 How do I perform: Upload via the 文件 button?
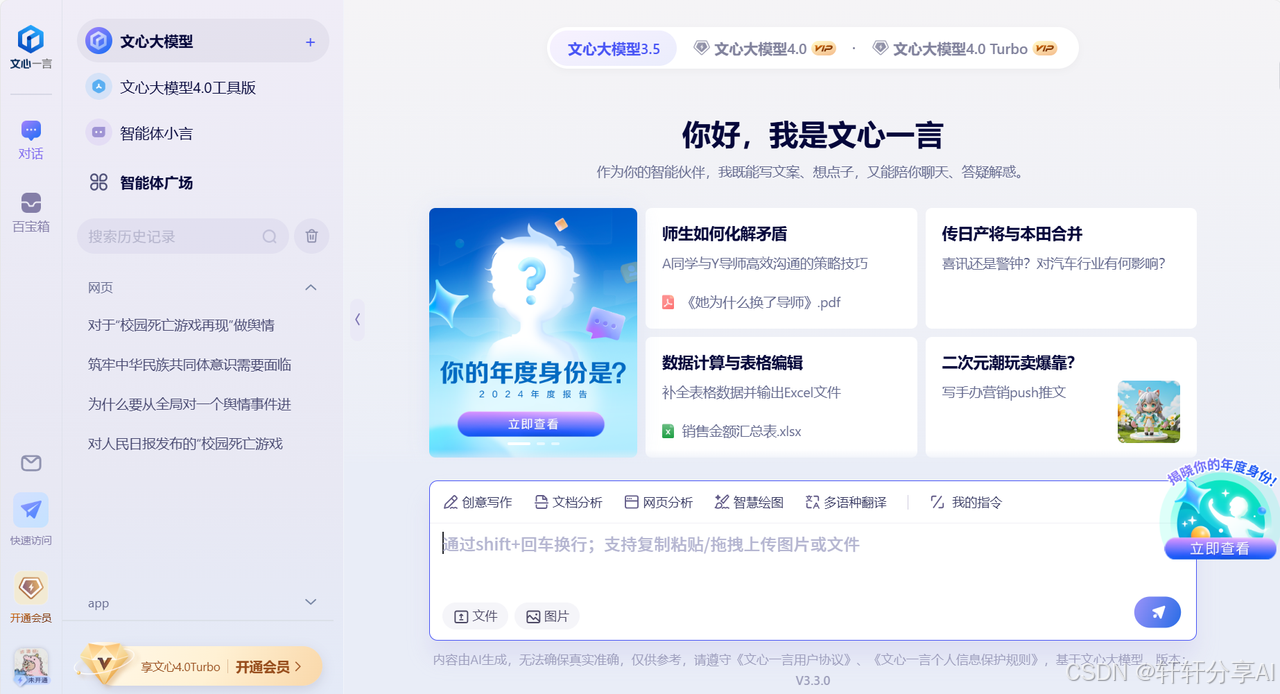tap(475, 616)
